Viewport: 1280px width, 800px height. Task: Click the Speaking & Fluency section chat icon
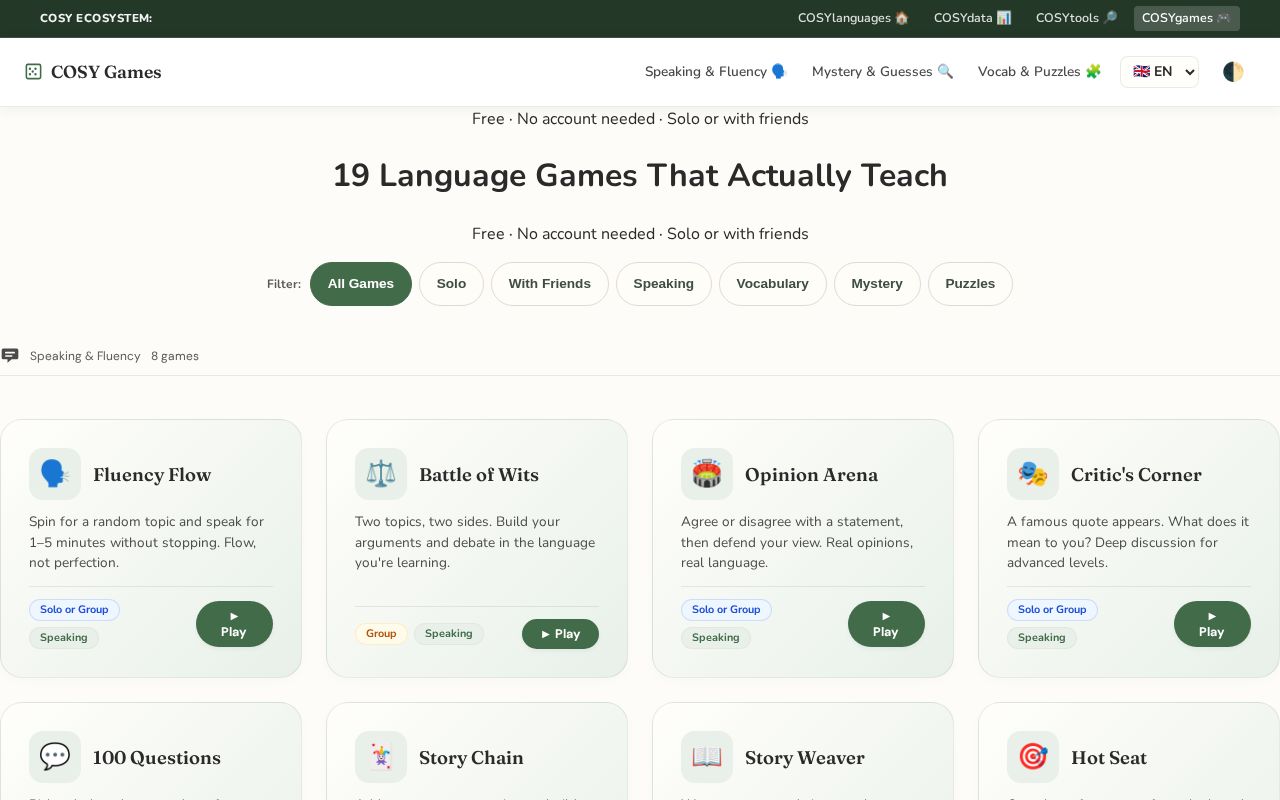coord(10,355)
